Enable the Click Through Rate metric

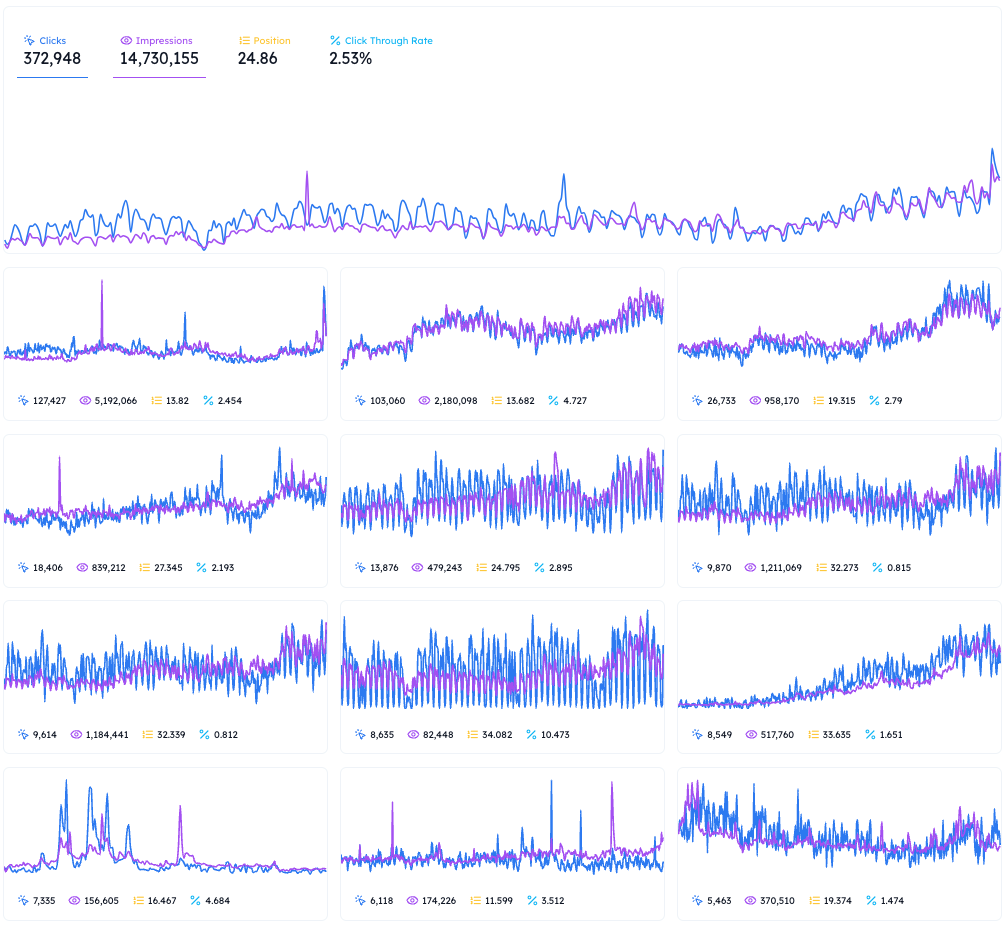click(x=380, y=51)
